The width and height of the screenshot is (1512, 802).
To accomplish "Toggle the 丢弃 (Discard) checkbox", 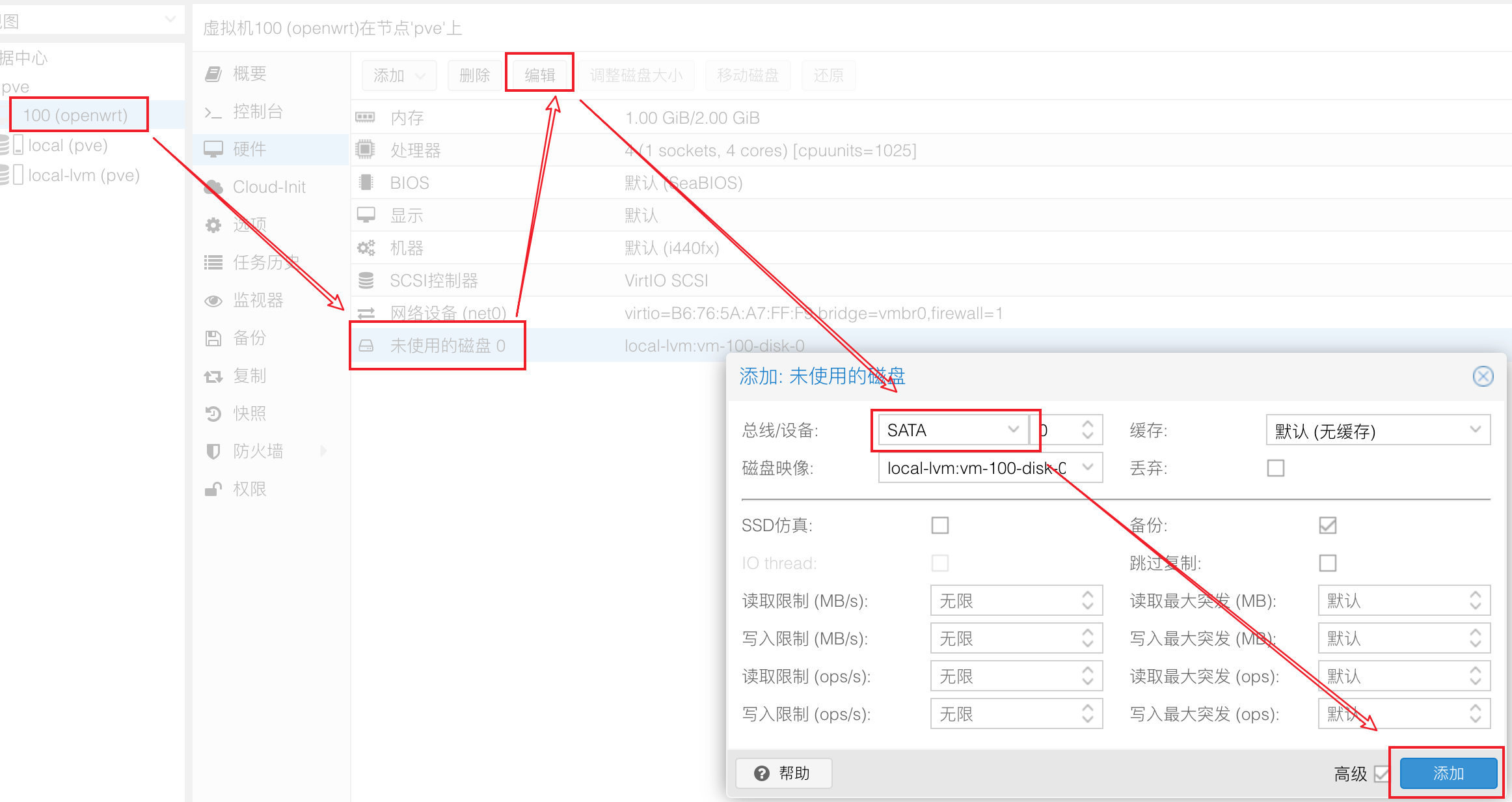I will [1276, 468].
